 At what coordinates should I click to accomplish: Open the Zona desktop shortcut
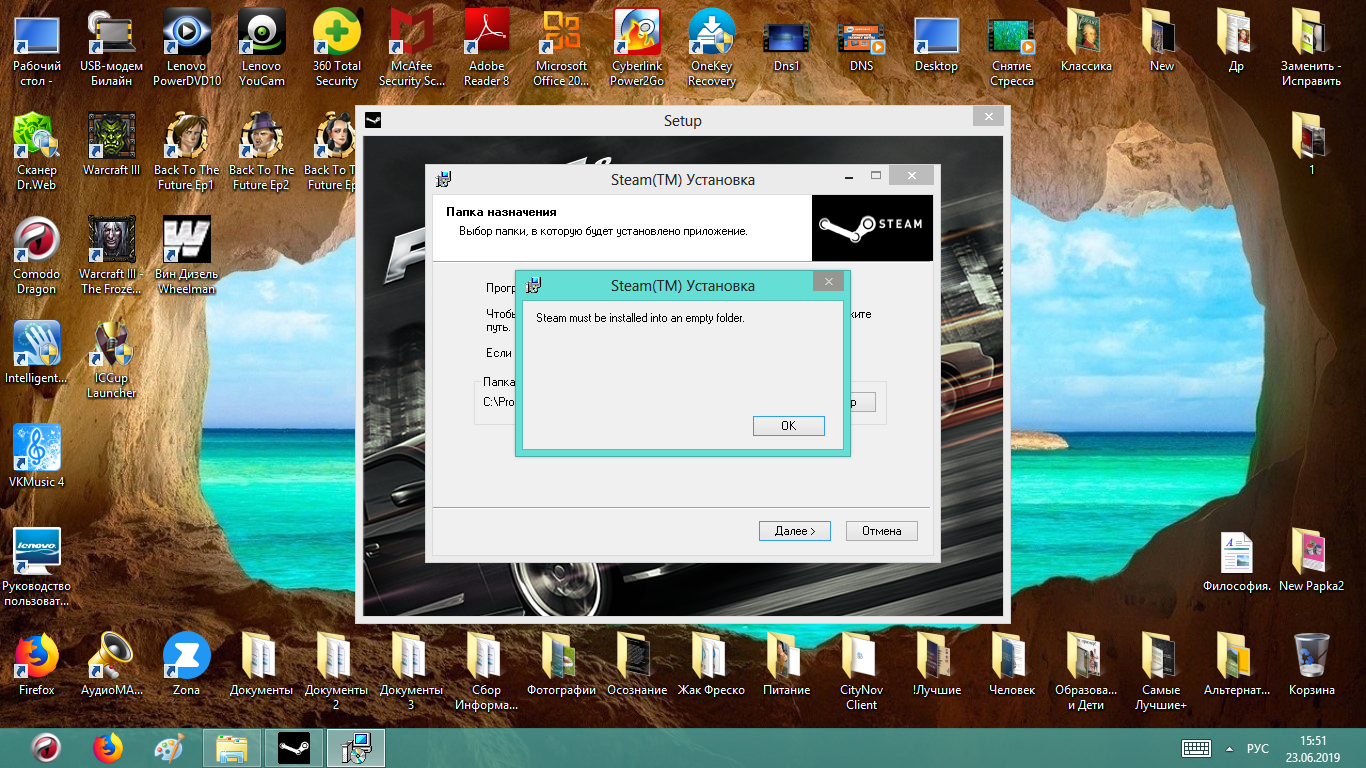(x=186, y=664)
